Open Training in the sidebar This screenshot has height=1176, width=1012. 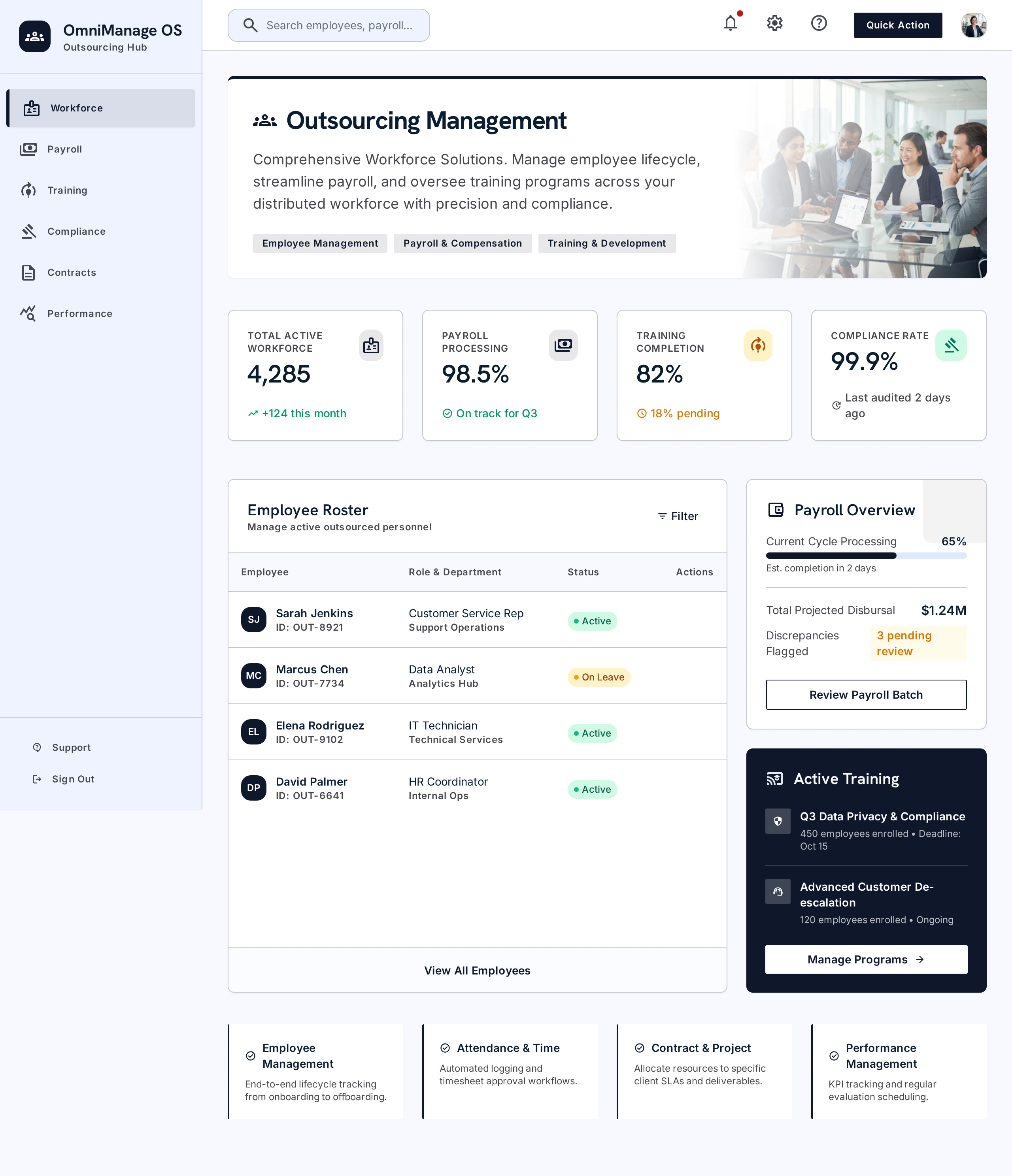101,190
